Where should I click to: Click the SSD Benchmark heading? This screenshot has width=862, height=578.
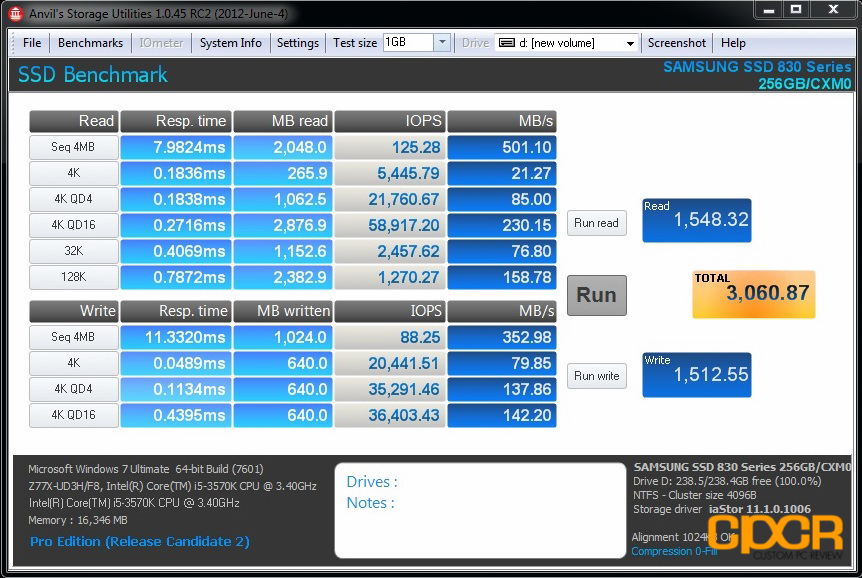click(x=92, y=74)
